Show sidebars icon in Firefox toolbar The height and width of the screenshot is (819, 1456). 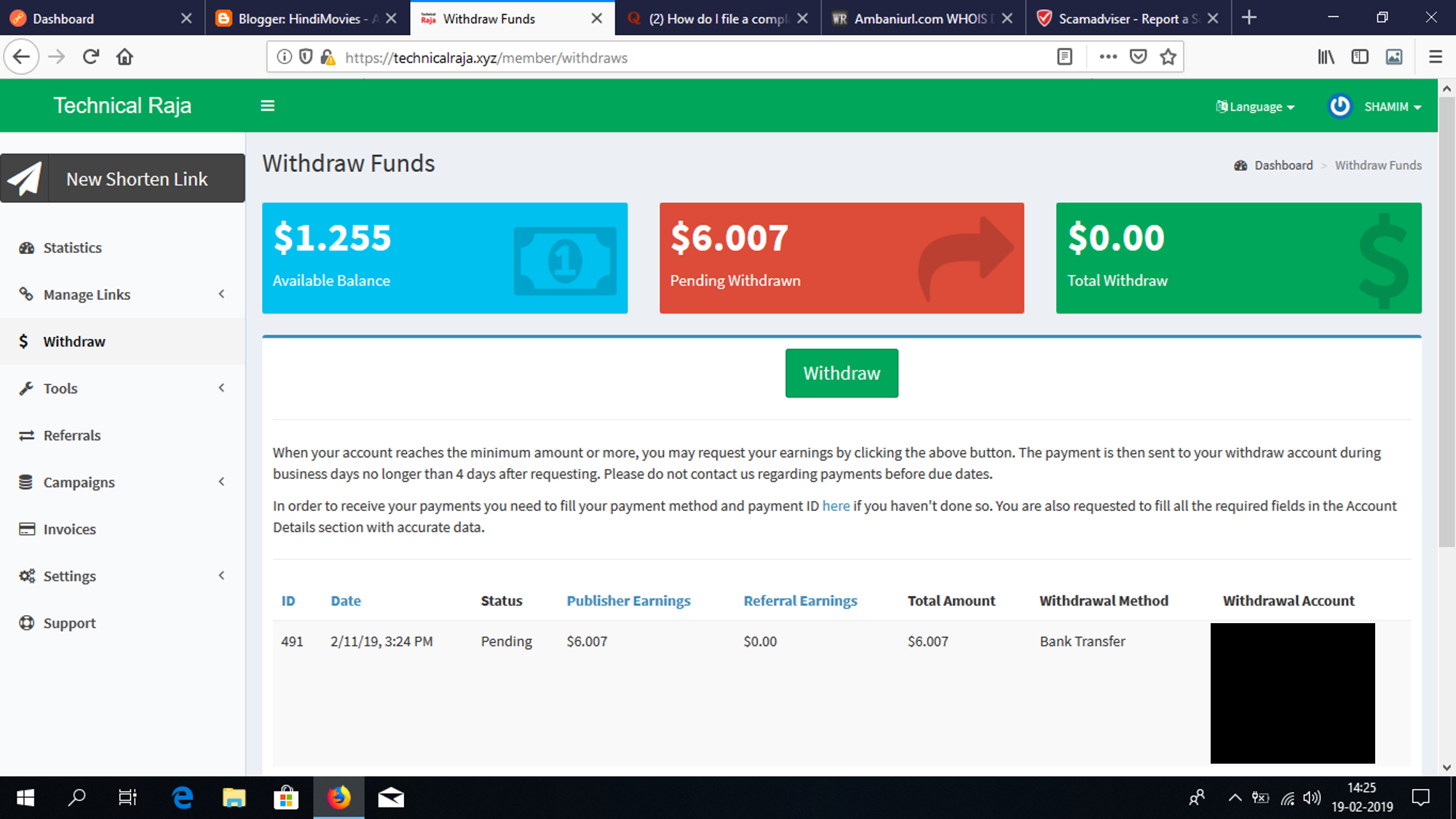point(1360,57)
